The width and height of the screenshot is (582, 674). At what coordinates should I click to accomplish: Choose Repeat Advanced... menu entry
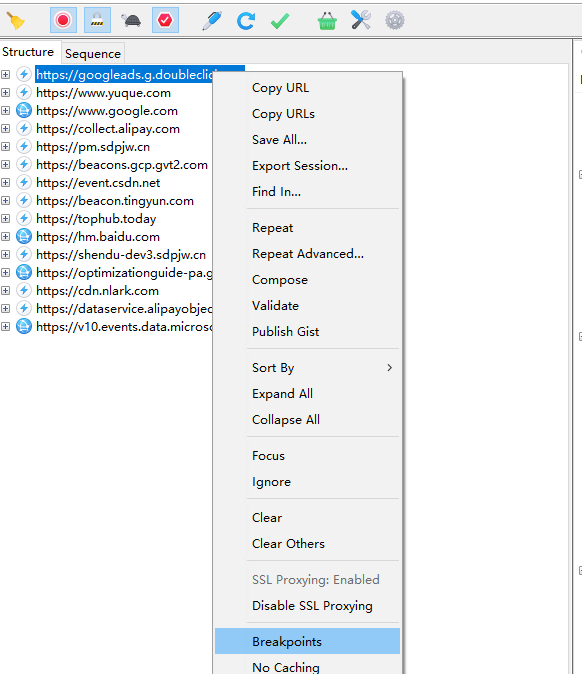[307, 254]
